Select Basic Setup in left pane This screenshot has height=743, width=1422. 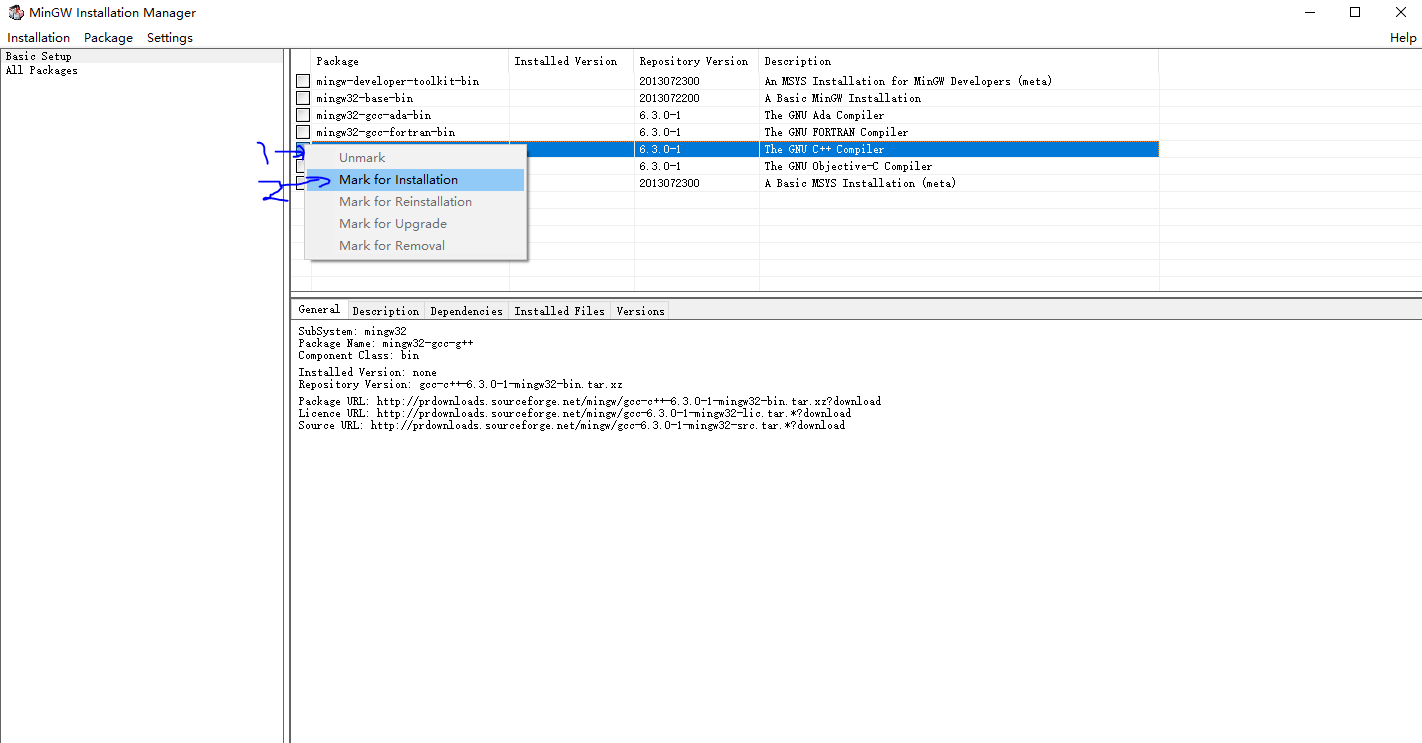(39, 56)
